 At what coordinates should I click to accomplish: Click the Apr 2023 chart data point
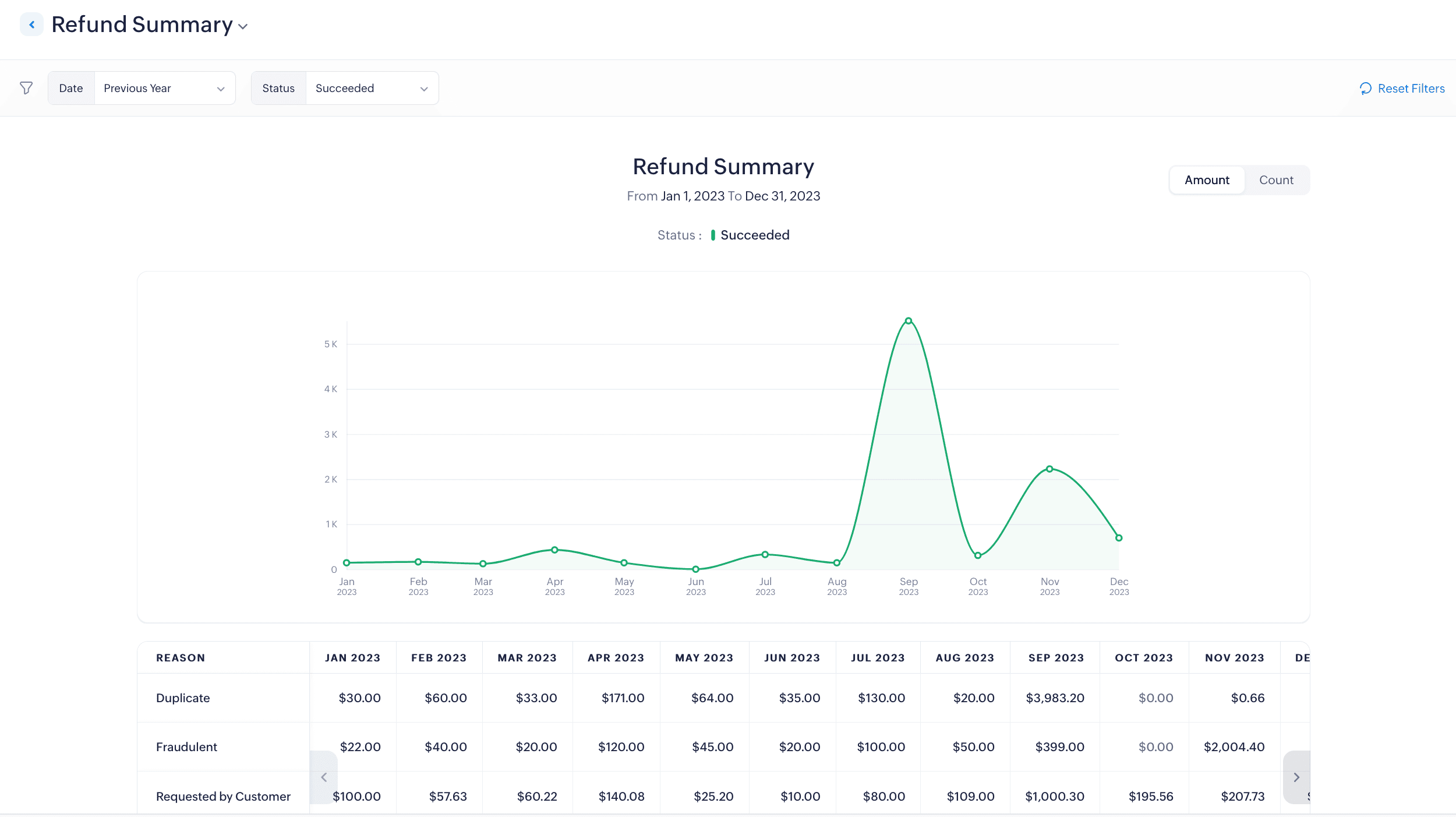(x=554, y=550)
